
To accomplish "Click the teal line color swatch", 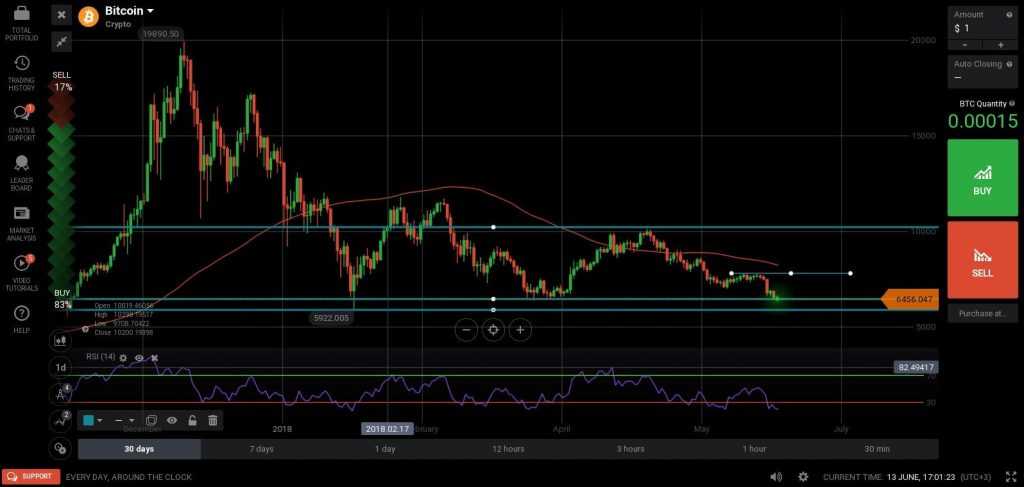I will 88,420.
